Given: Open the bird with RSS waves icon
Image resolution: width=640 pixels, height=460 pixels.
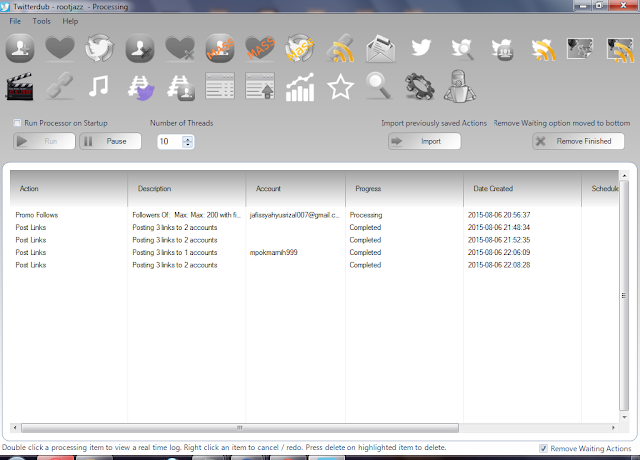Looking at the screenshot, I should 543,49.
